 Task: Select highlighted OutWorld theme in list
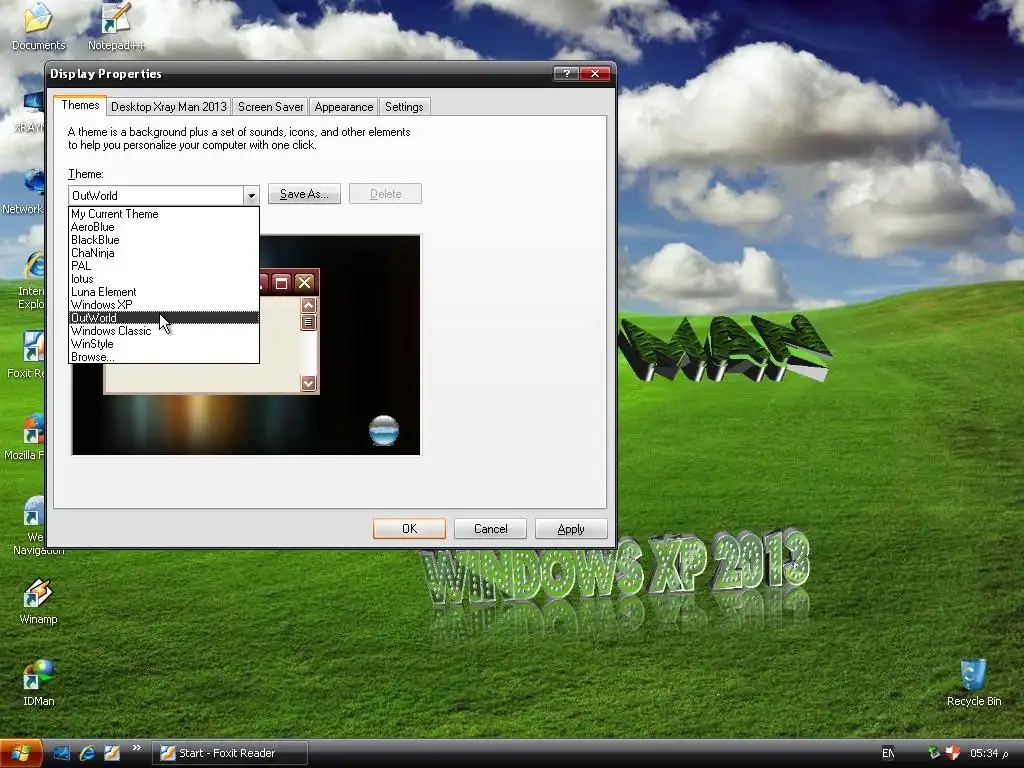click(164, 318)
